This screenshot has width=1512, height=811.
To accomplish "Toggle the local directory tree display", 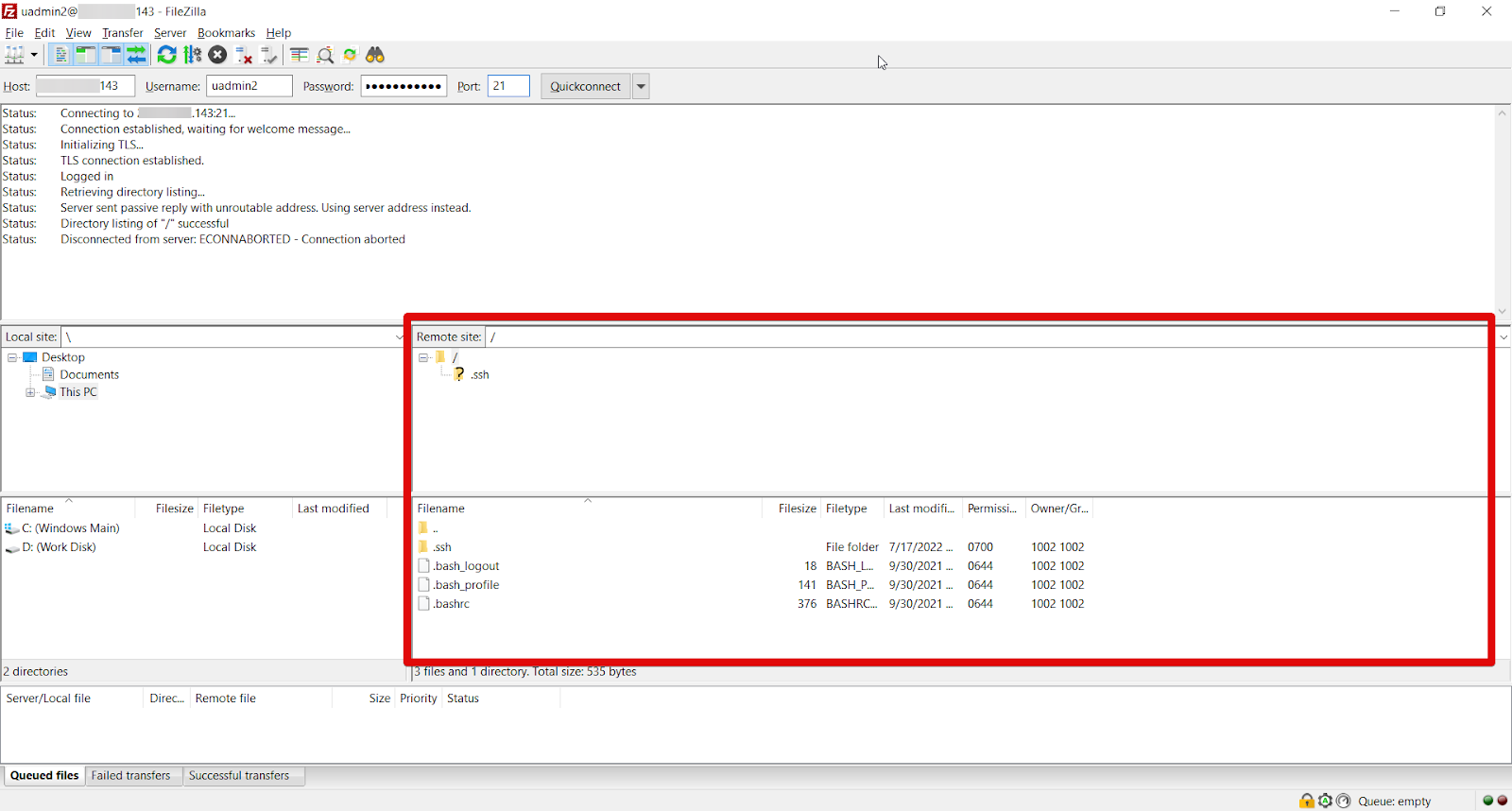I will click(x=85, y=55).
